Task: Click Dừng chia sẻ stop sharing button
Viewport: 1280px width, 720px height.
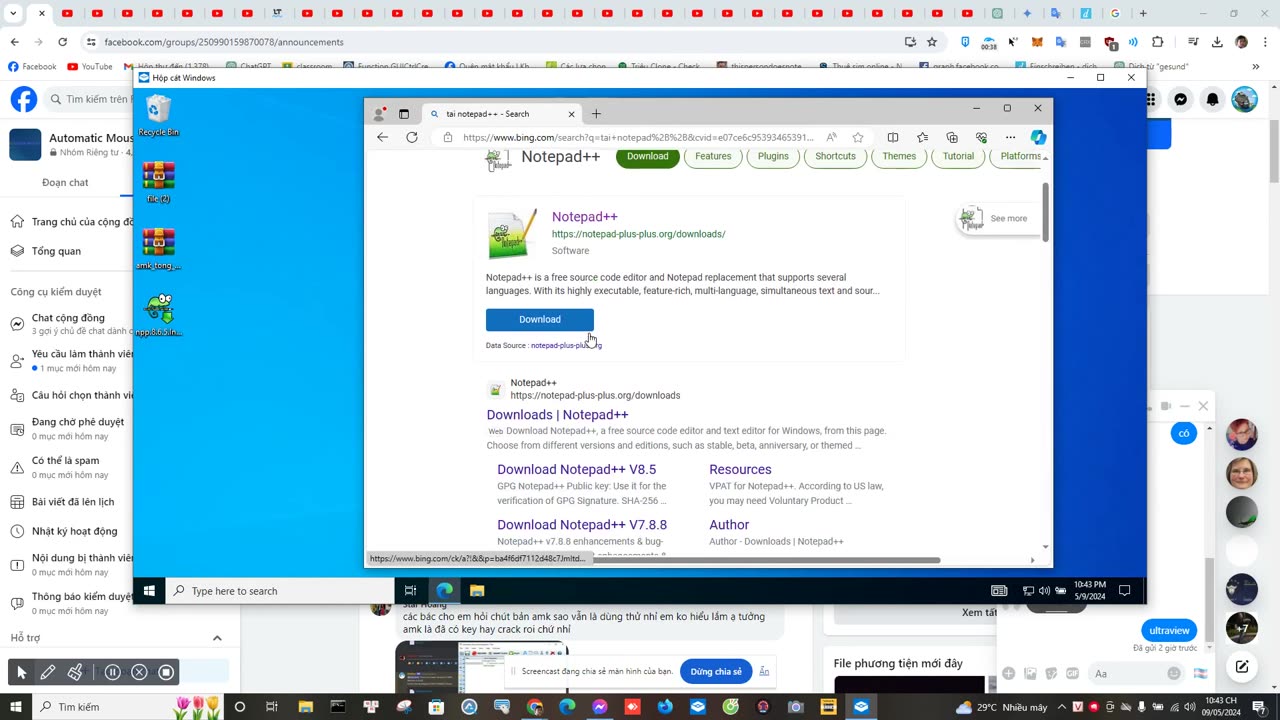Action: tap(716, 672)
